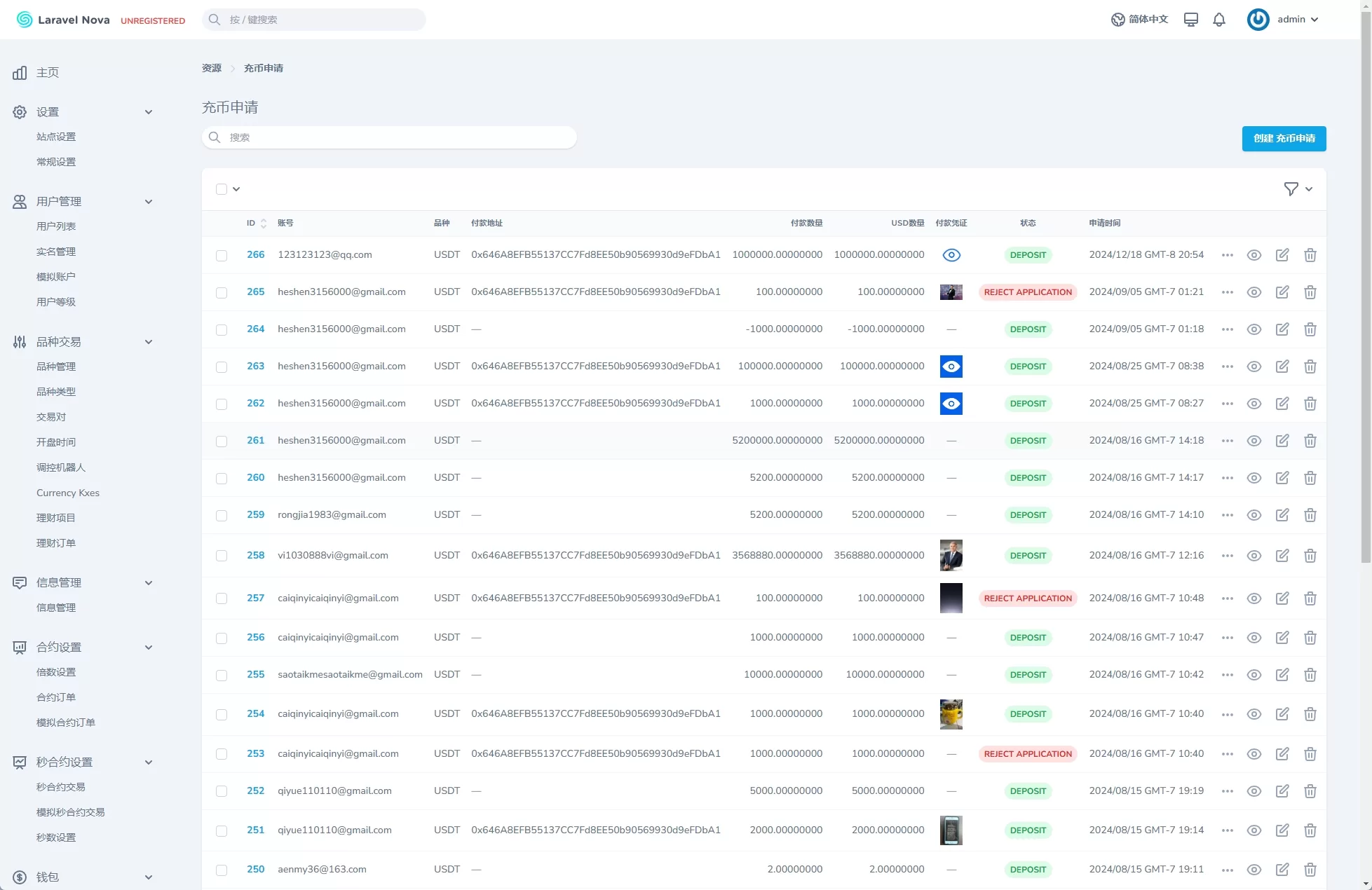Image resolution: width=1372 pixels, height=890 pixels.
Task: Click the notification bell icon
Action: (1219, 20)
